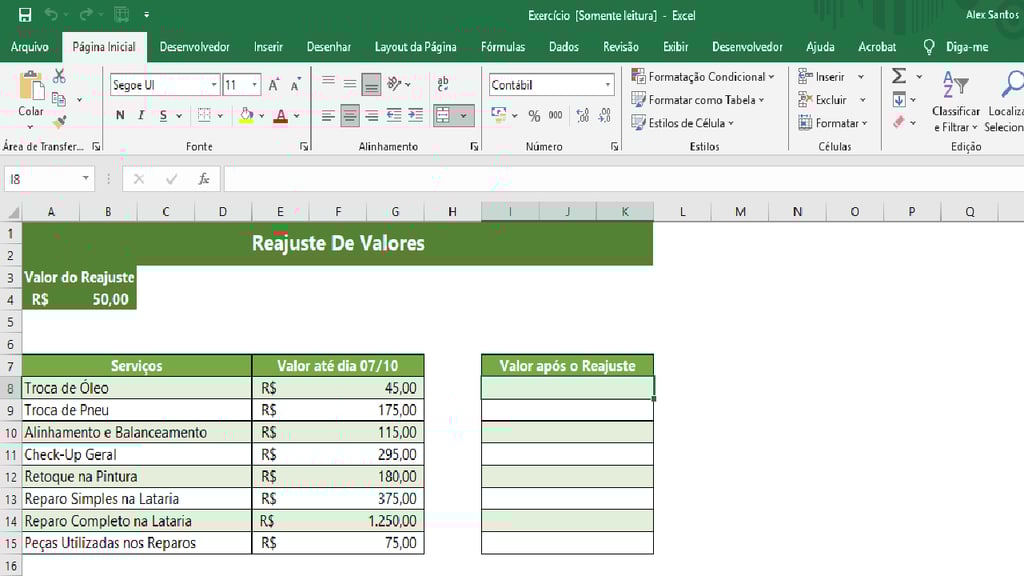Screen dimensions: 1024x576
Task: Paste using the Colar clipboard icon
Action: pyautogui.click(x=31, y=85)
